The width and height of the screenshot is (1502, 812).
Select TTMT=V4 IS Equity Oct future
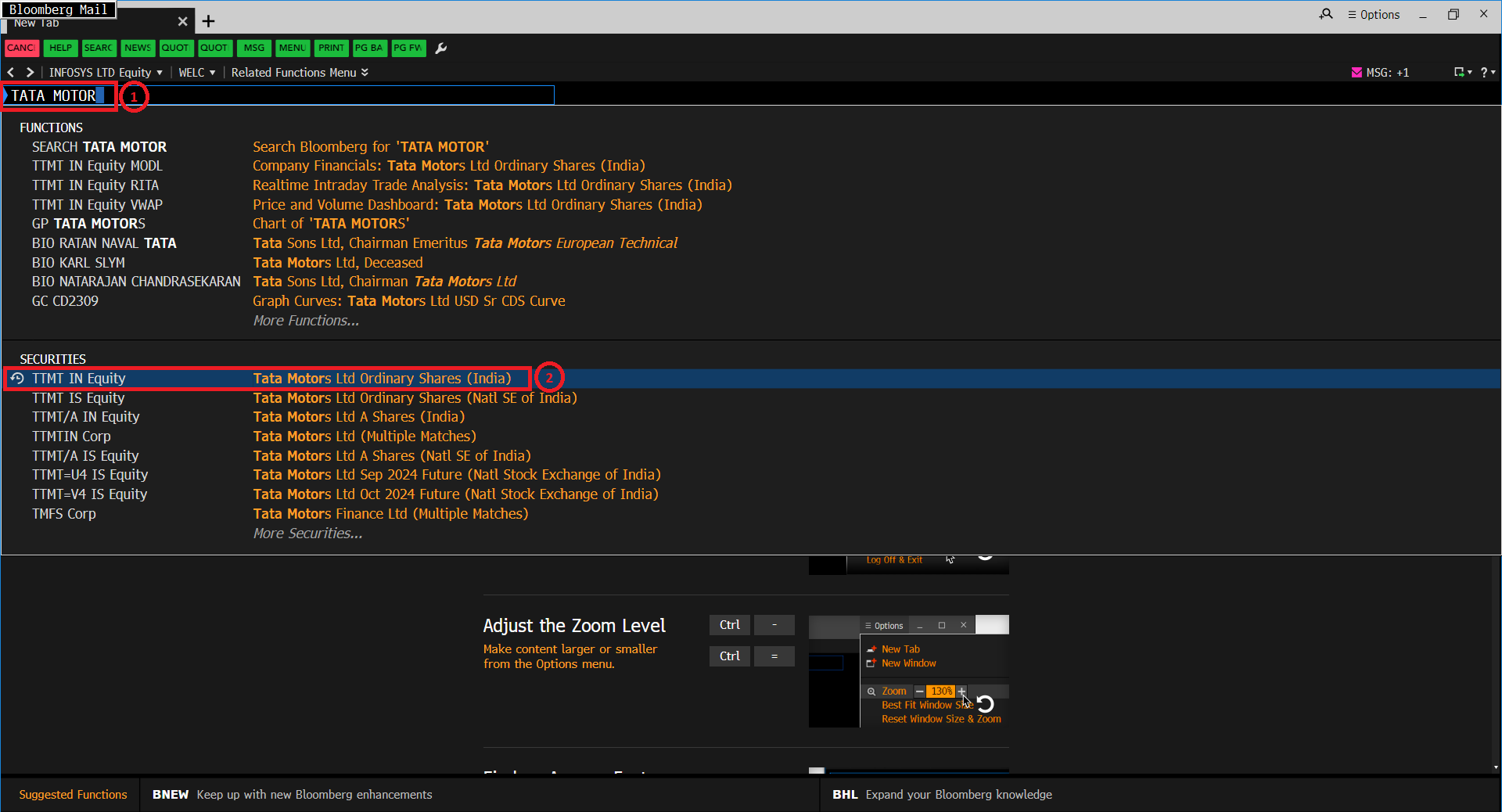(x=89, y=494)
